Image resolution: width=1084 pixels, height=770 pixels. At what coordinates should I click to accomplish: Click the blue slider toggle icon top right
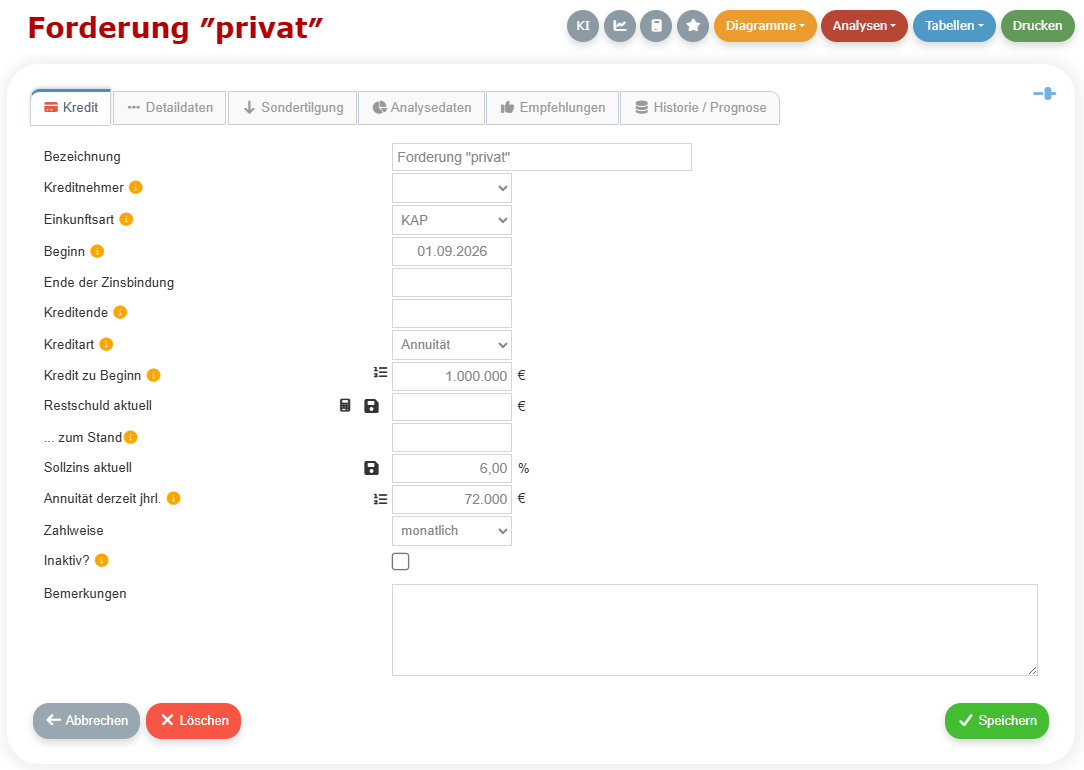(1045, 93)
